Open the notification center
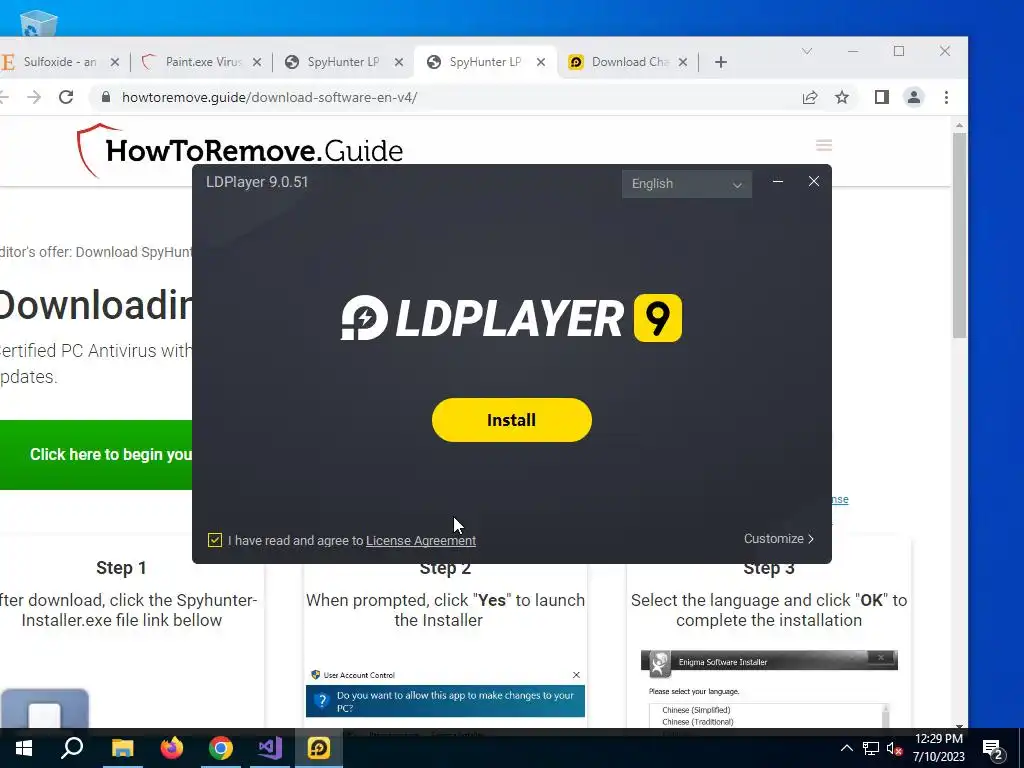This screenshot has width=1024, height=768. tap(993, 748)
